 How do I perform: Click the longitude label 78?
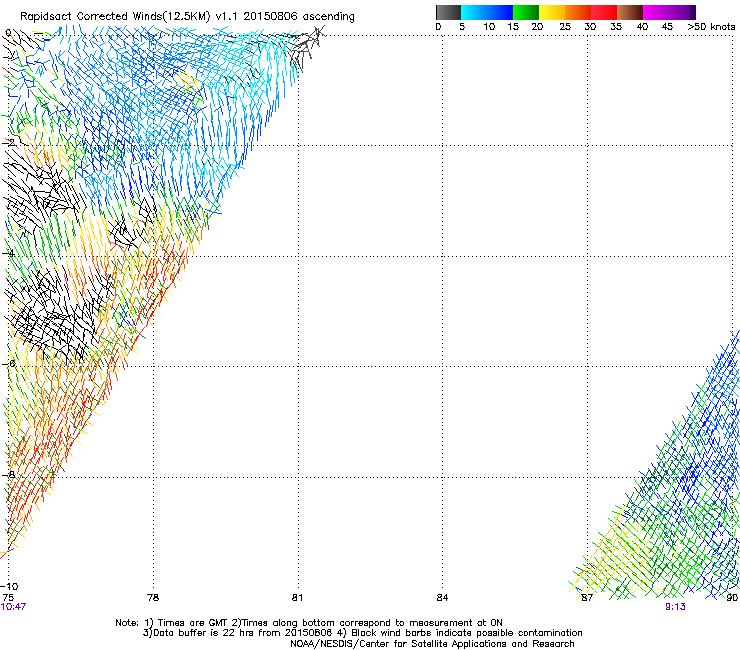153,597
